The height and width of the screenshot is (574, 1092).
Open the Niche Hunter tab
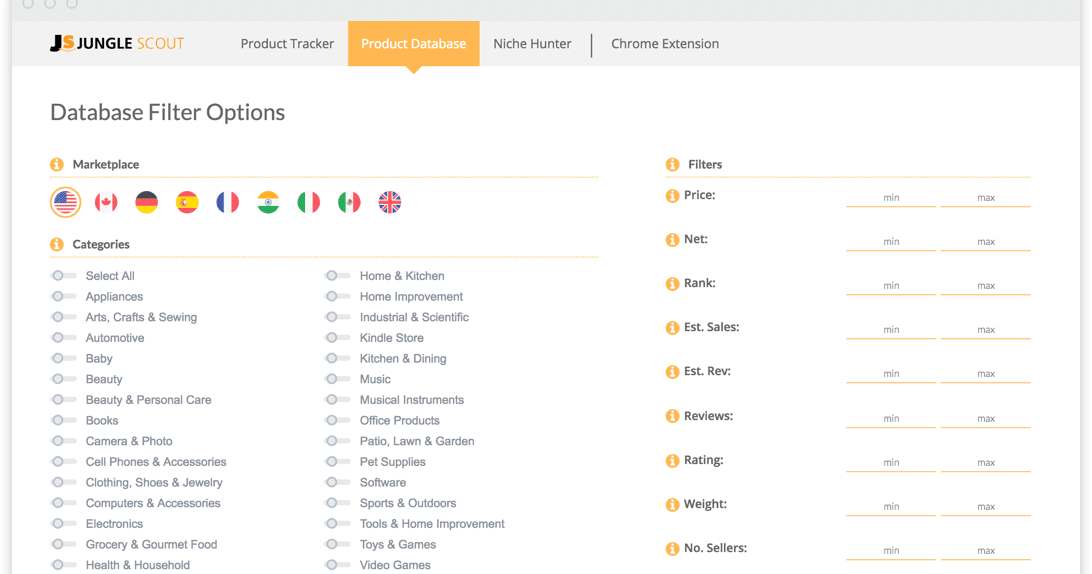[x=532, y=43]
